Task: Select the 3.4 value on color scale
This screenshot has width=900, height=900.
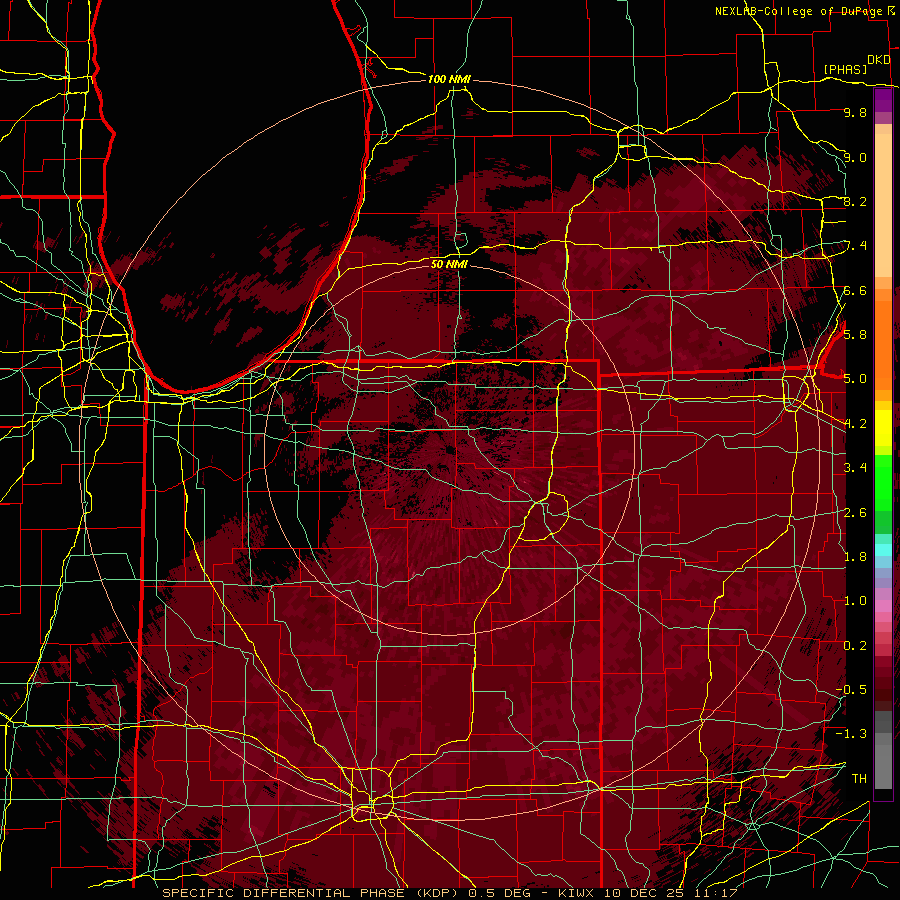Action: [855, 468]
